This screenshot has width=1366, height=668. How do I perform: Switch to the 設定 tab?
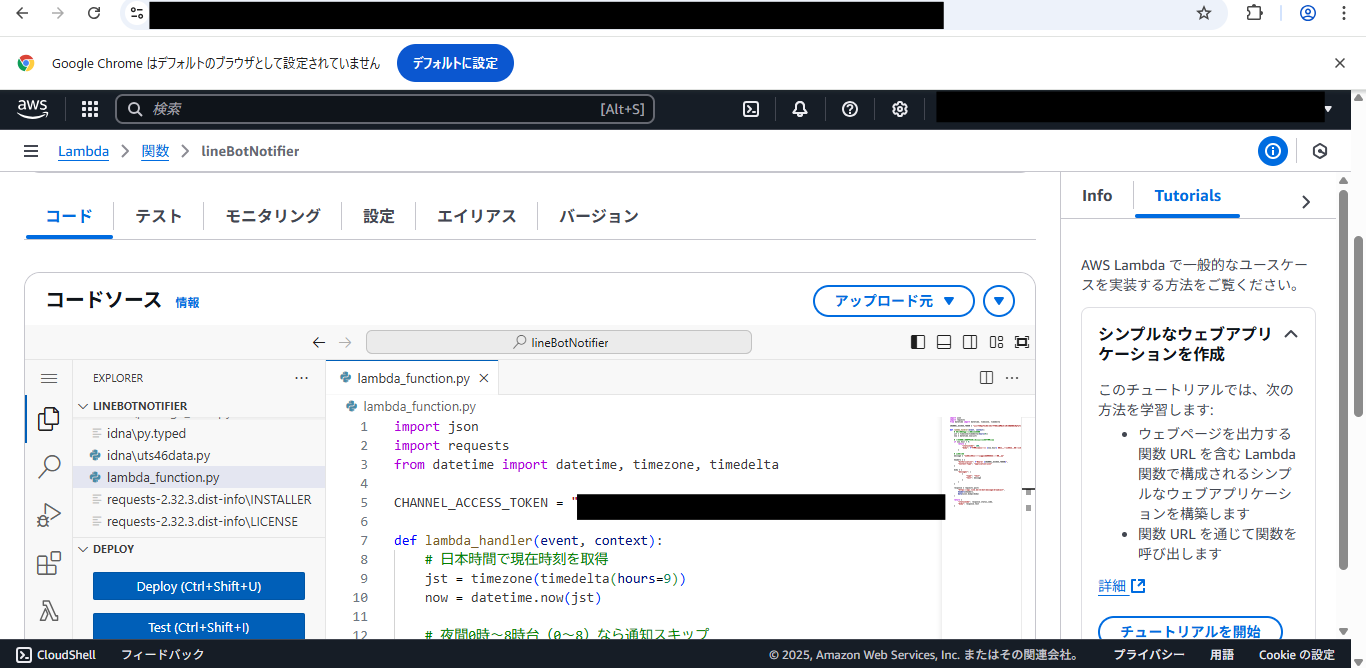379,216
